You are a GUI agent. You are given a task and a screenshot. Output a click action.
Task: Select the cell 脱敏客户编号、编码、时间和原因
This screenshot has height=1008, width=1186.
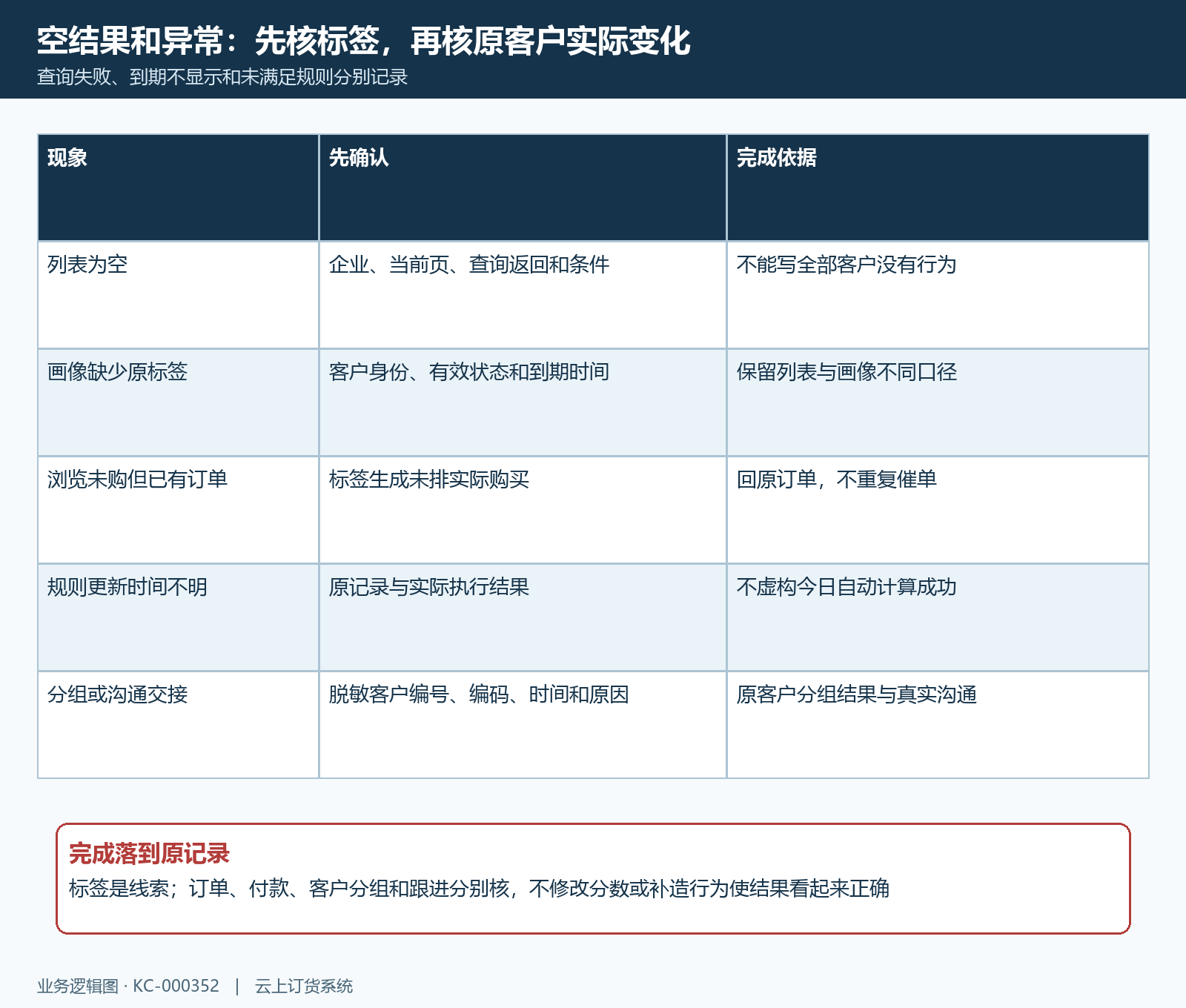(523, 725)
